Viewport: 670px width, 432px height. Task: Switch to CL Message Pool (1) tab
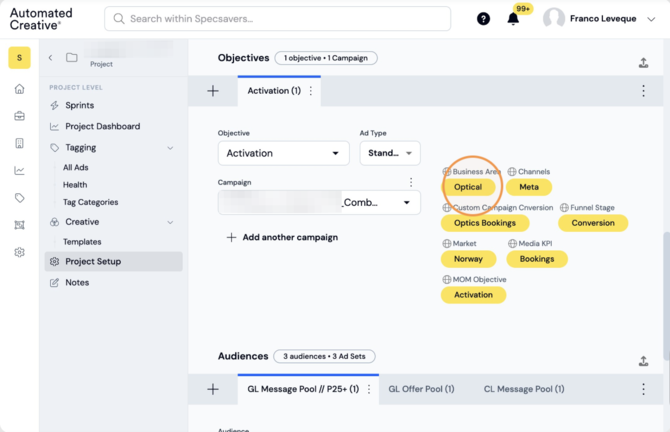[x=524, y=389]
